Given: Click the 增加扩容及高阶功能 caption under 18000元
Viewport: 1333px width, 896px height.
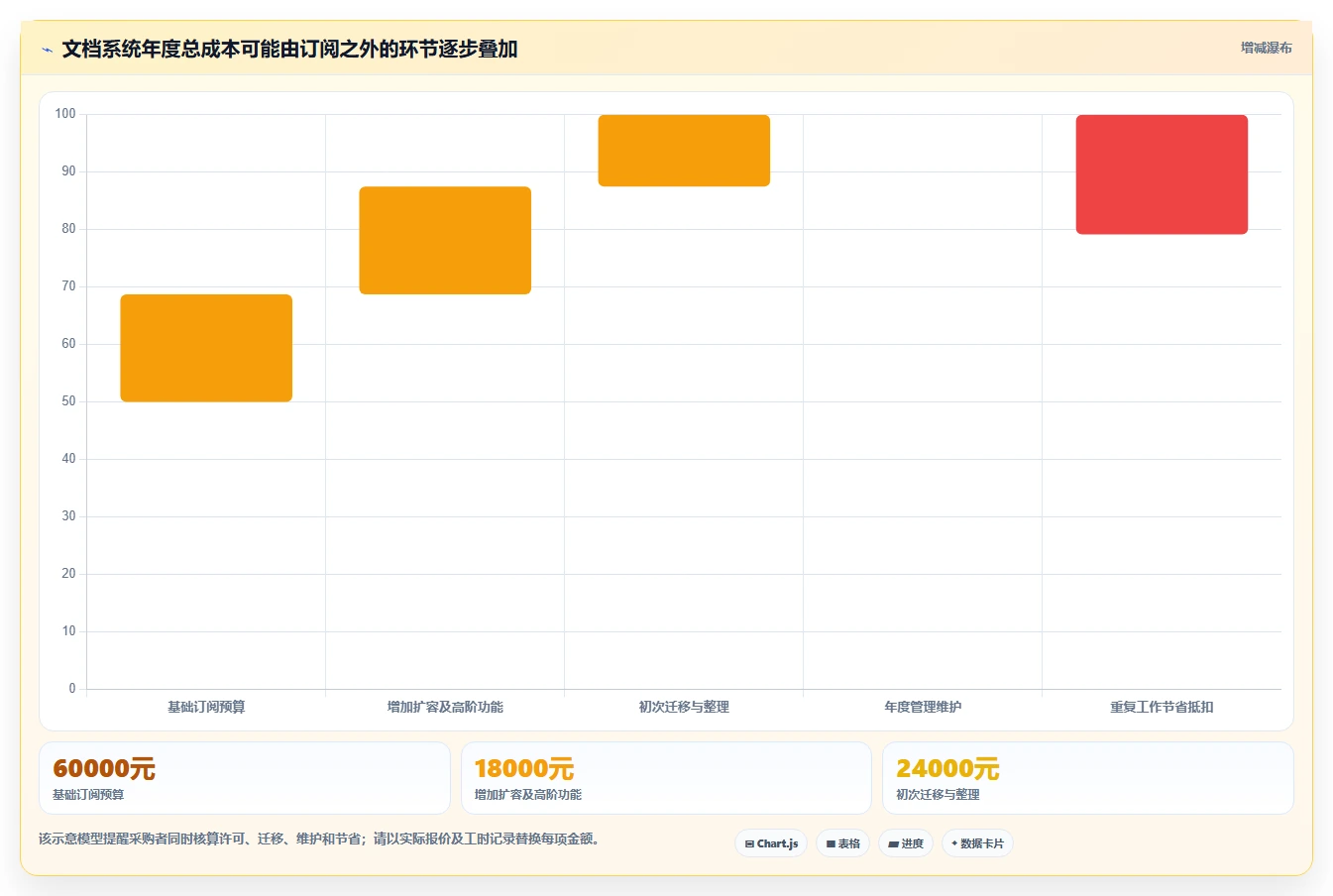Looking at the screenshot, I should point(528,795).
